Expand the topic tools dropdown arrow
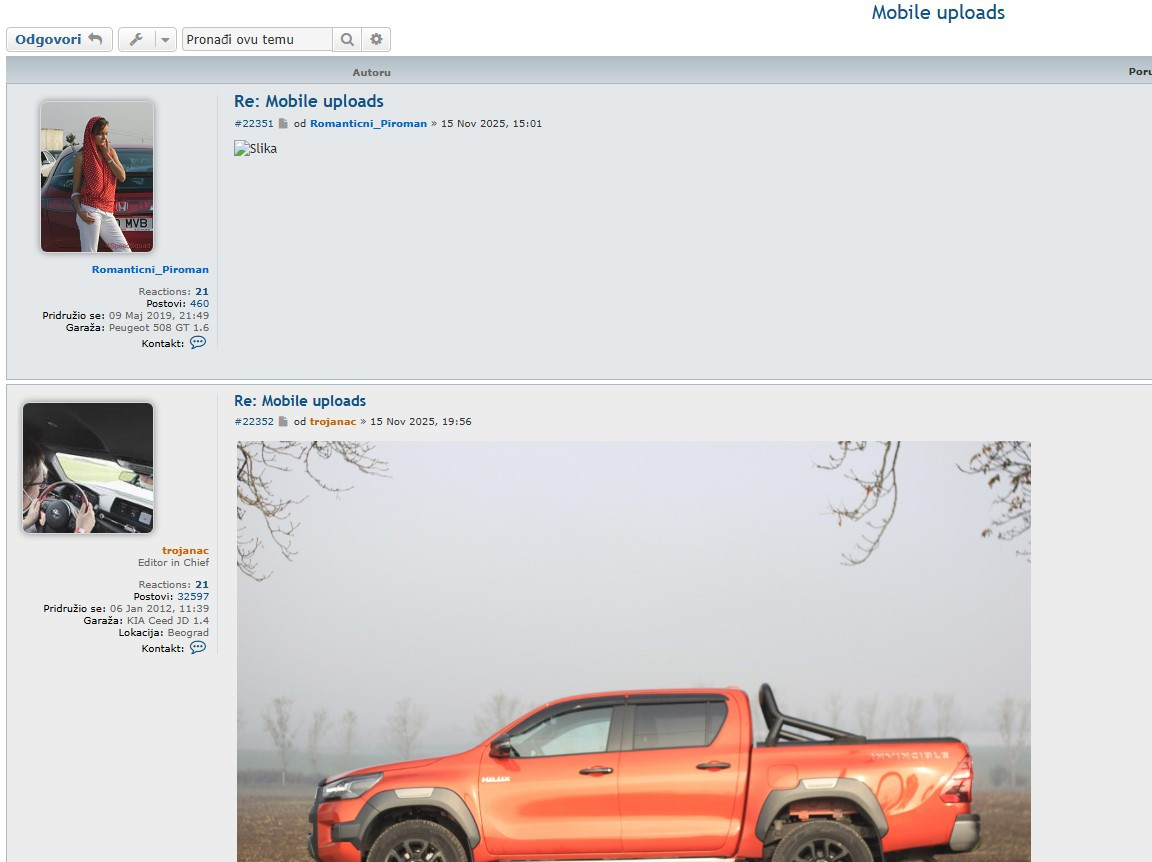 [x=165, y=40]
